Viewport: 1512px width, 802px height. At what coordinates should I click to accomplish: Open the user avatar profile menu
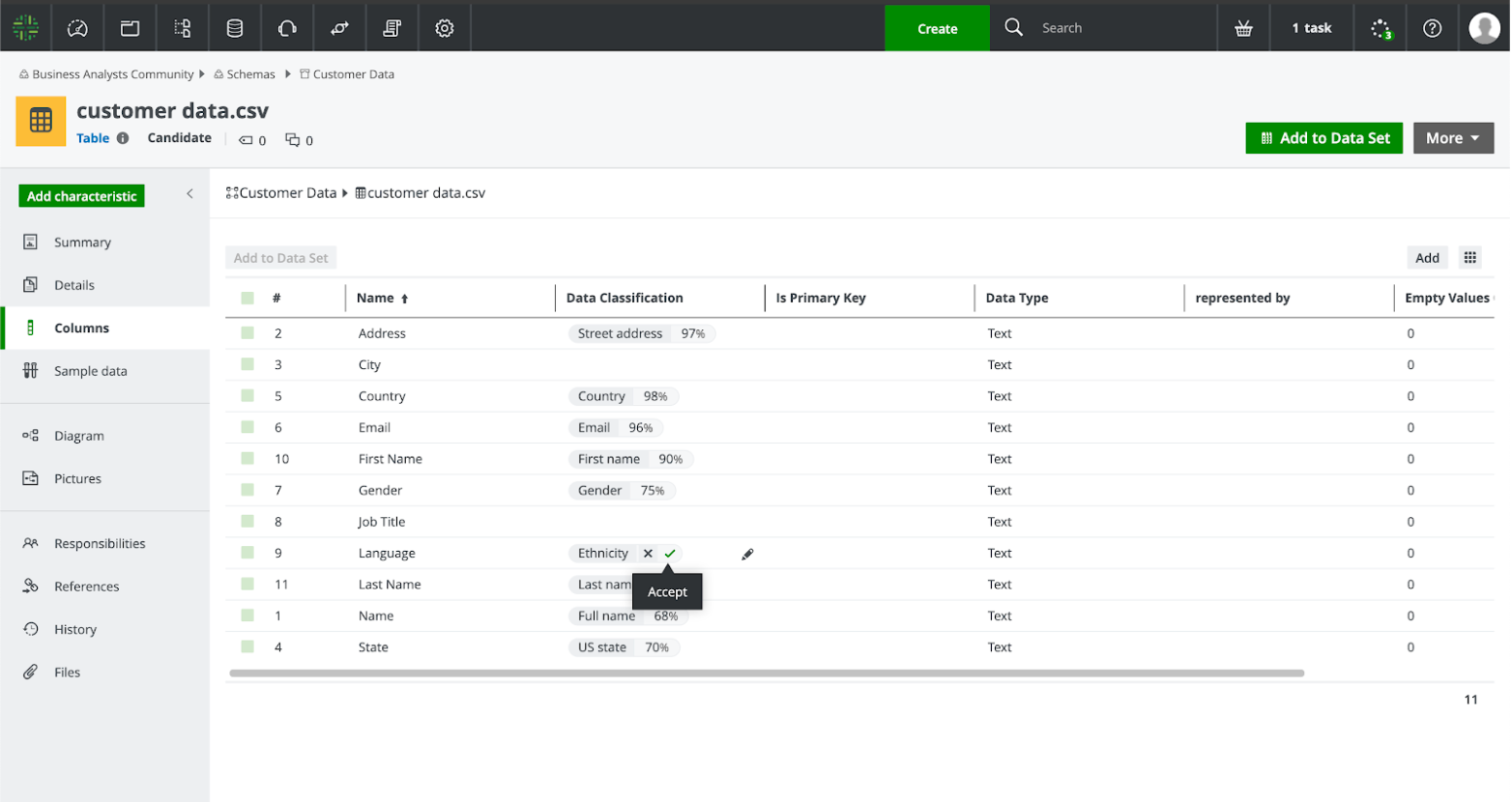(x=1484, y=28)
